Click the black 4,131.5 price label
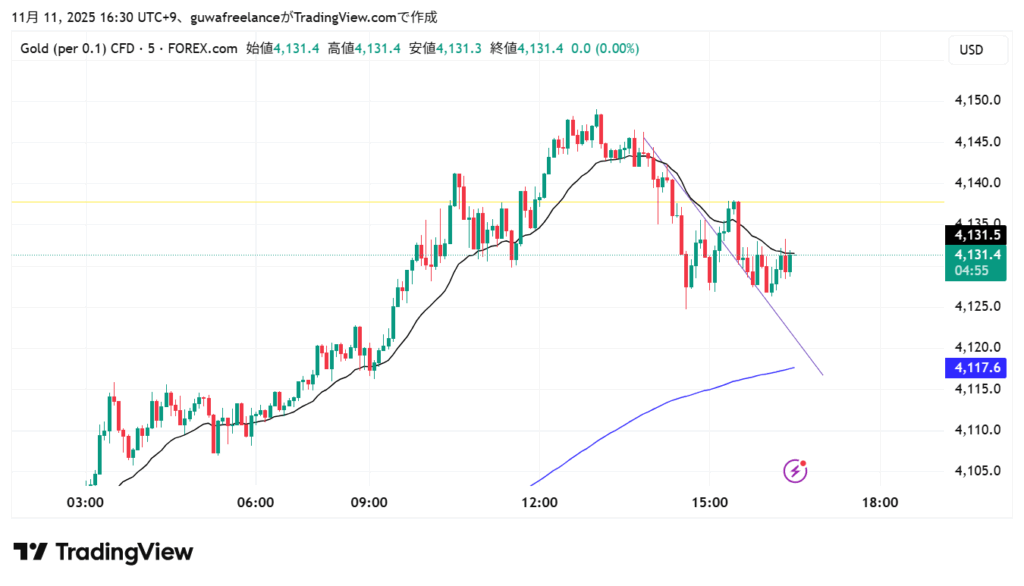The width and height of the screenshot is (1024, 586). point(974,236)
